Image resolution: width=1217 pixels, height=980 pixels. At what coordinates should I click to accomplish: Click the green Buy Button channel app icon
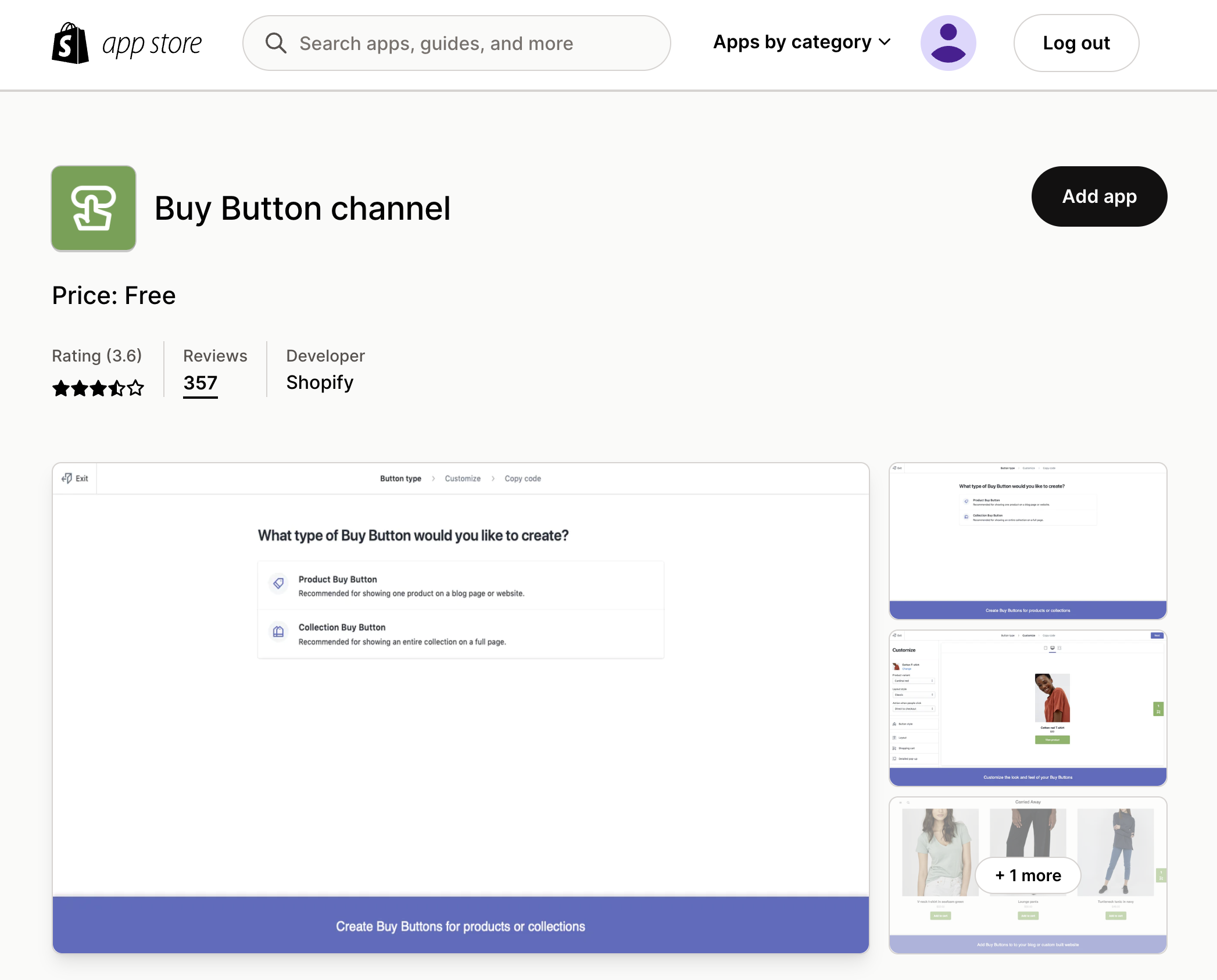pyautogui.click(x=93, y=208)
